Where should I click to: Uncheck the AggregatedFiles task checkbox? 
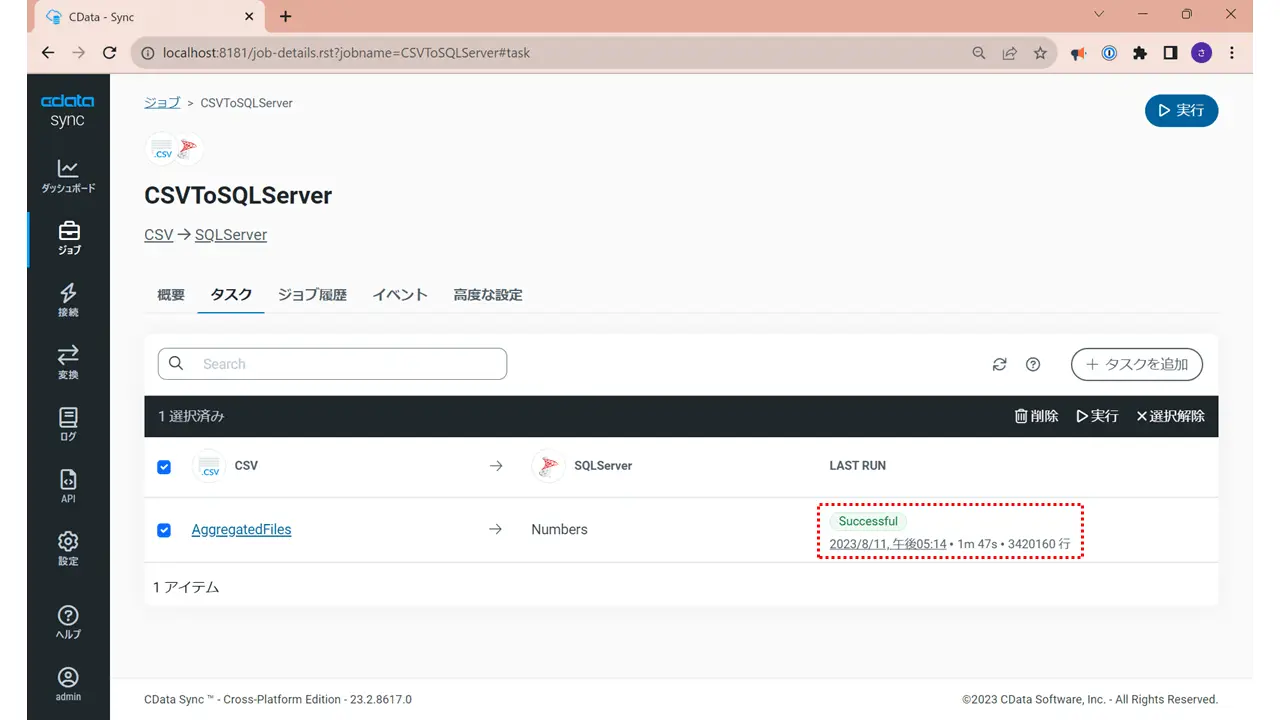click(x=164, y=530)
